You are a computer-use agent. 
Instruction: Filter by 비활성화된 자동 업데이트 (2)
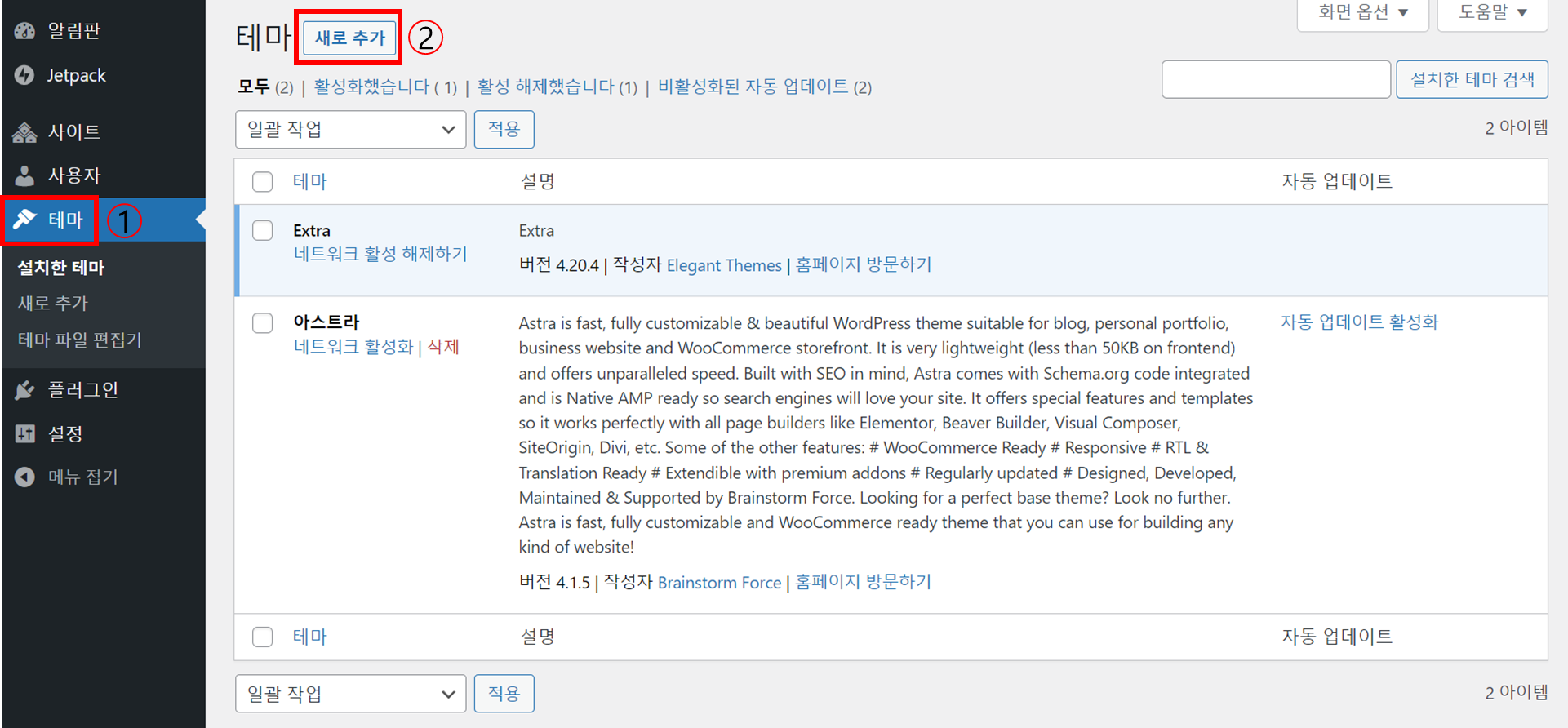pos(765,87)
